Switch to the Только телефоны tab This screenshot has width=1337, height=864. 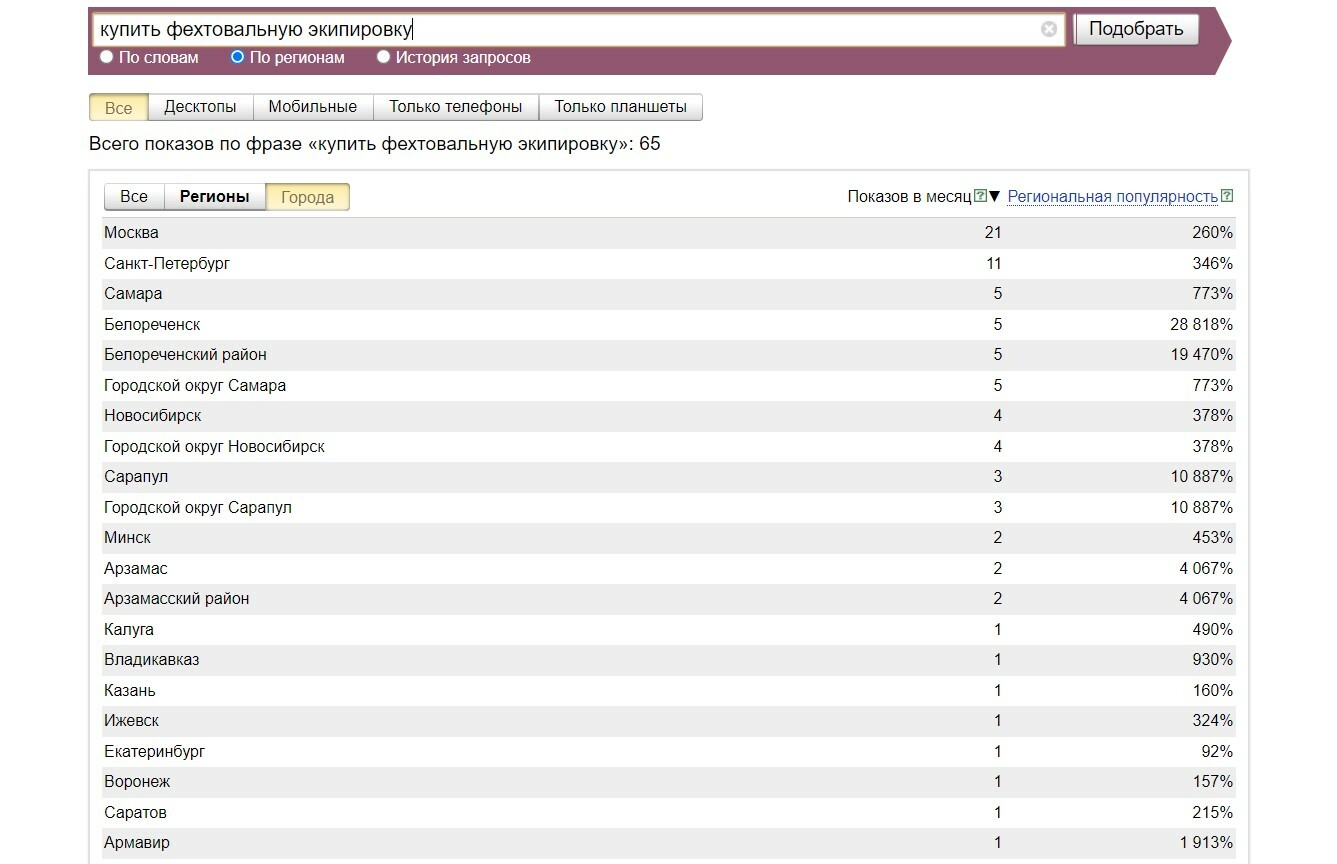click(x=455, y=107)
